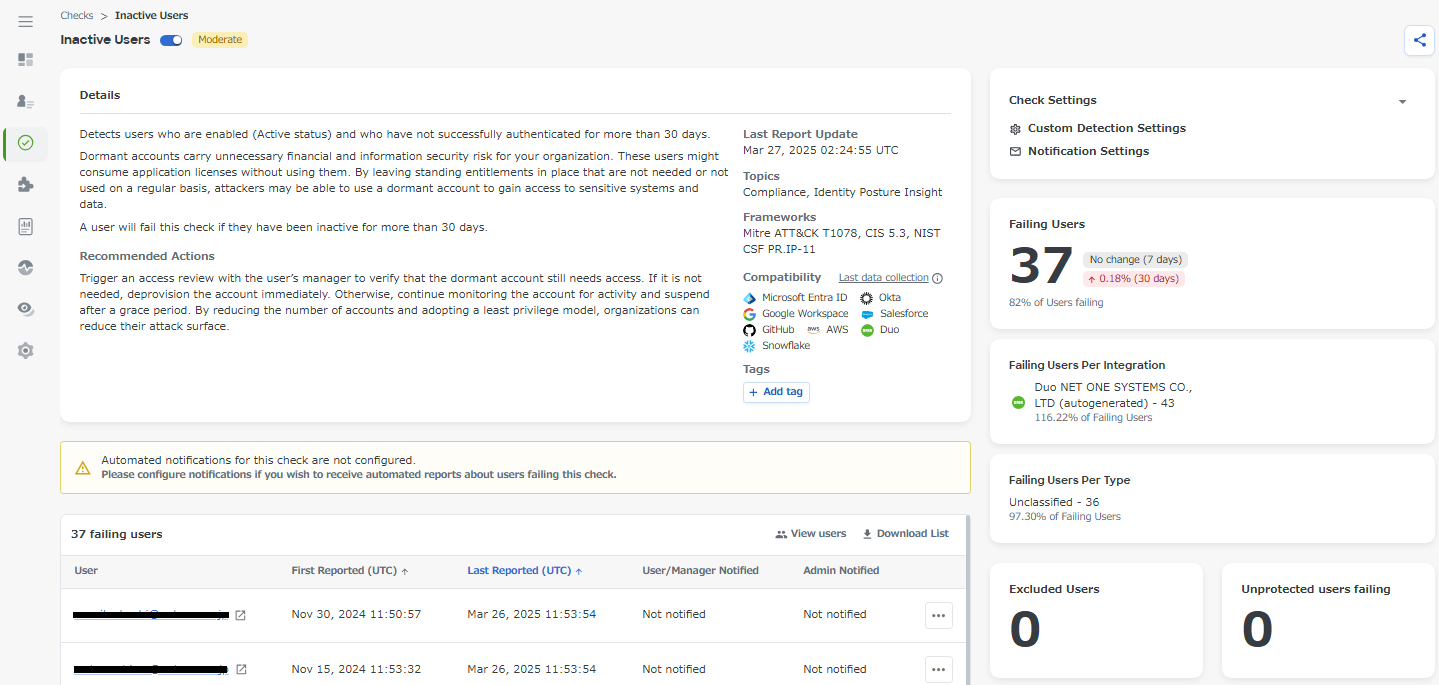Image resolution: width=1439 pixels, height=685 pixels.
Task: Click first reported date Nov 15, 2024 11:53:32
Action: pos(356,669)
